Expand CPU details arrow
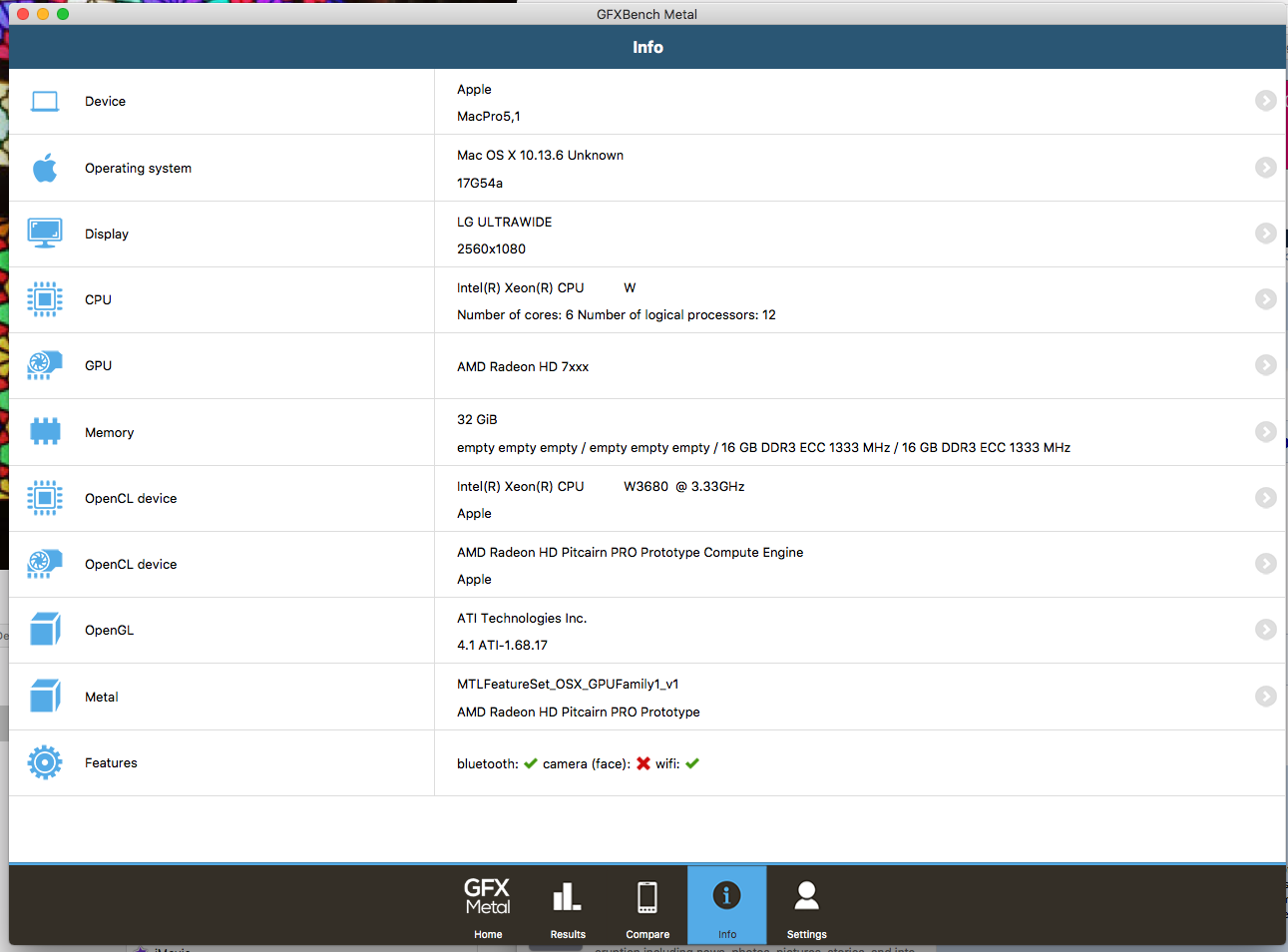The image size is (1288, 952). pos(1266,299)
